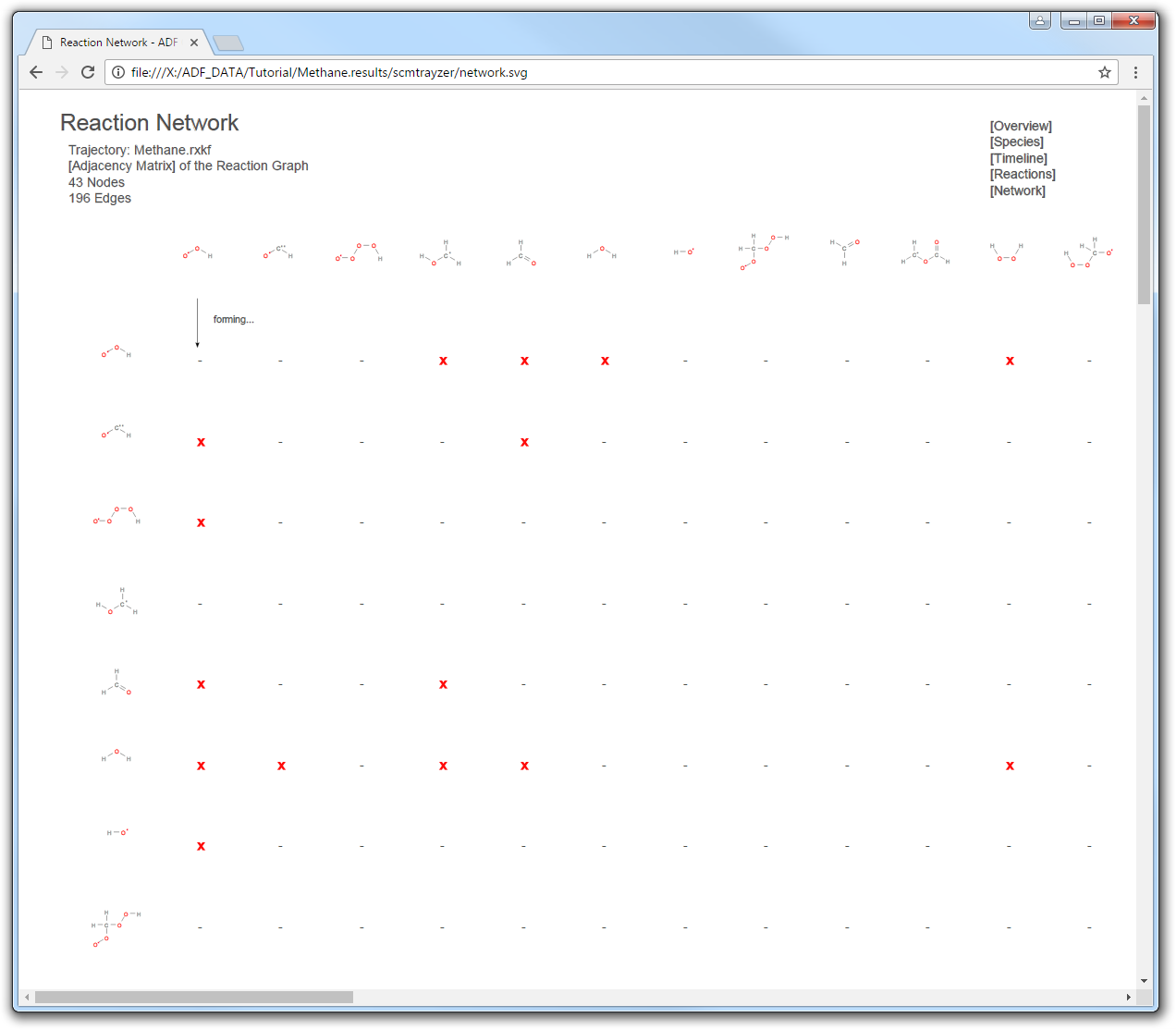This screenshot has height=1030, width=1176.
Task: Click red x in first row, H-O-O-H column
Action: [1010, 361]
